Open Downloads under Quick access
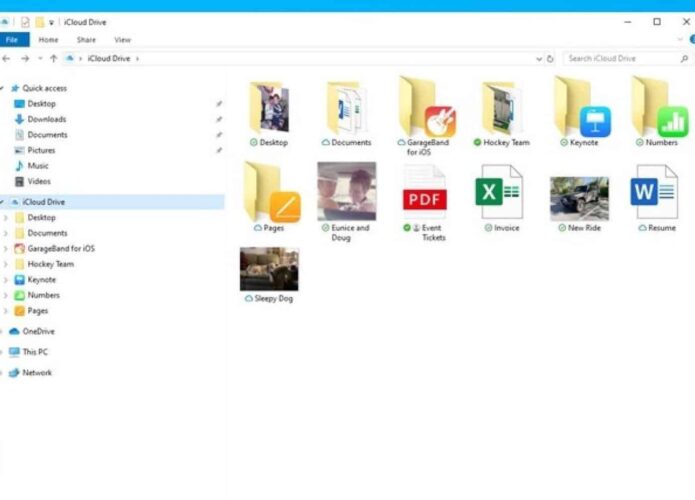The width and height of the screenshot is (695, 500). pos(47,119)
